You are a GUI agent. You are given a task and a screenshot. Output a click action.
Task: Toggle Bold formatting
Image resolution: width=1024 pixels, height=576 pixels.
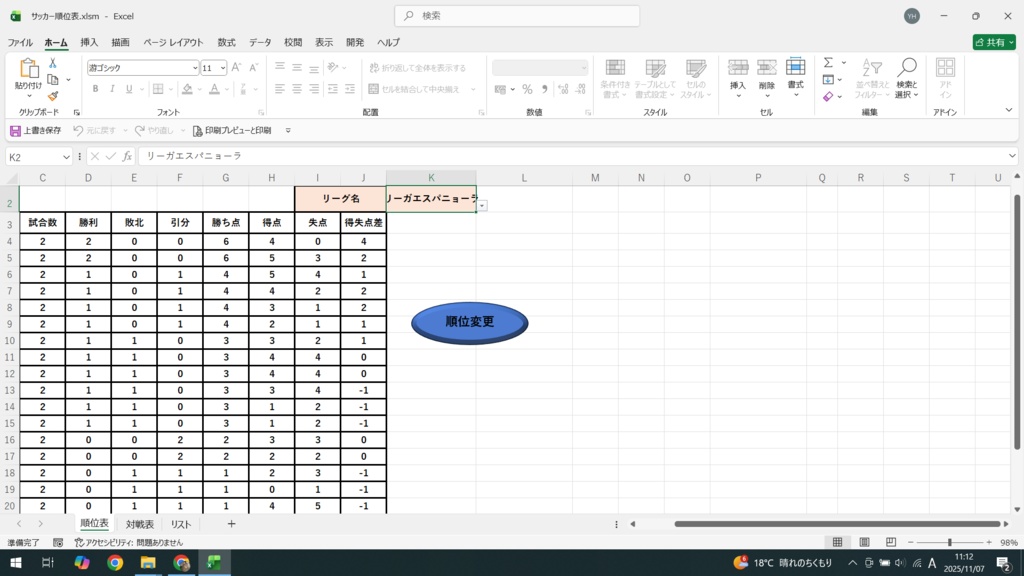(x=95, y=89)
